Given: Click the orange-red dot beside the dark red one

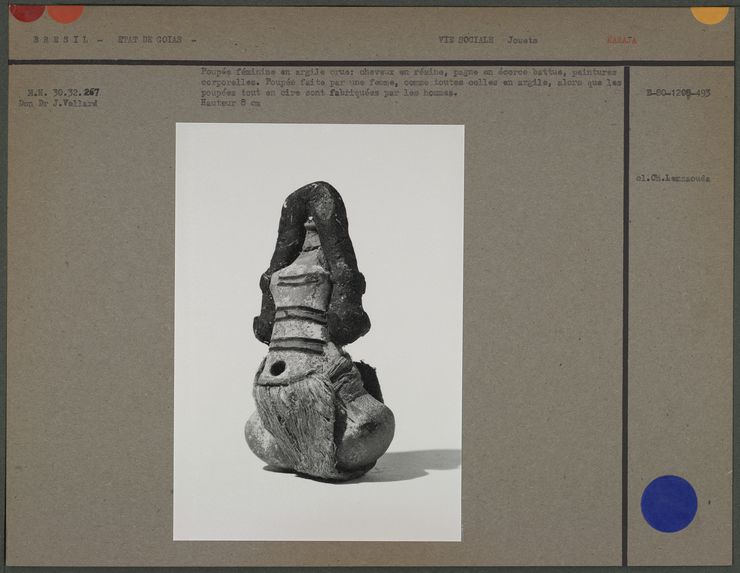Looking at the screenshot, I should (65, 12).
